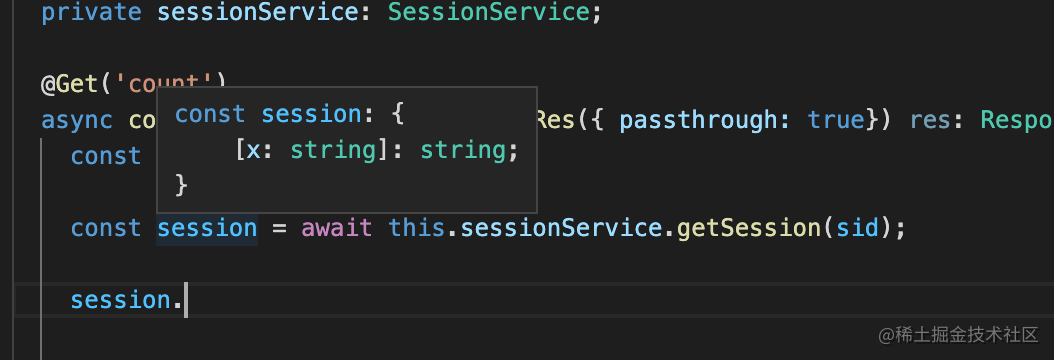This screenshot has width=1054, height=360.
Task: Click the SessionService type name
Action: coord(487,13)
